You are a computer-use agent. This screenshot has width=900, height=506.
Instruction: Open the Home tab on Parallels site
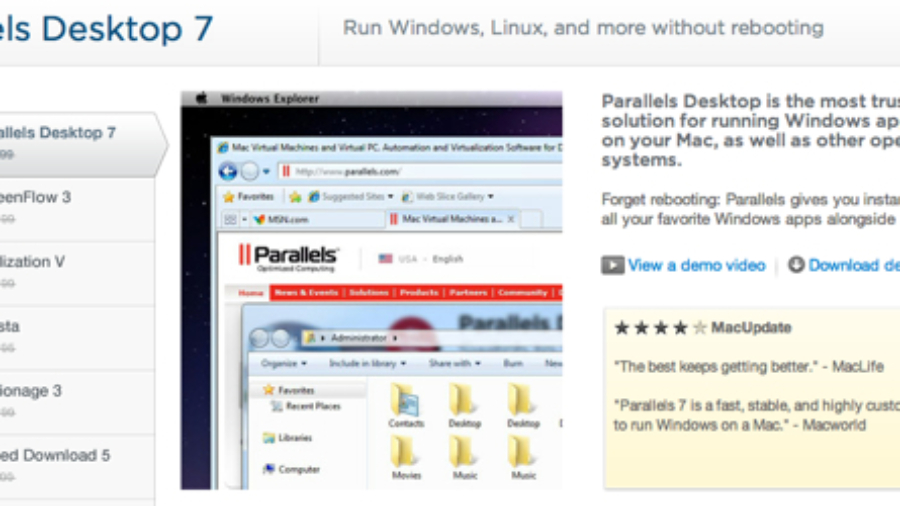(251, 293)
